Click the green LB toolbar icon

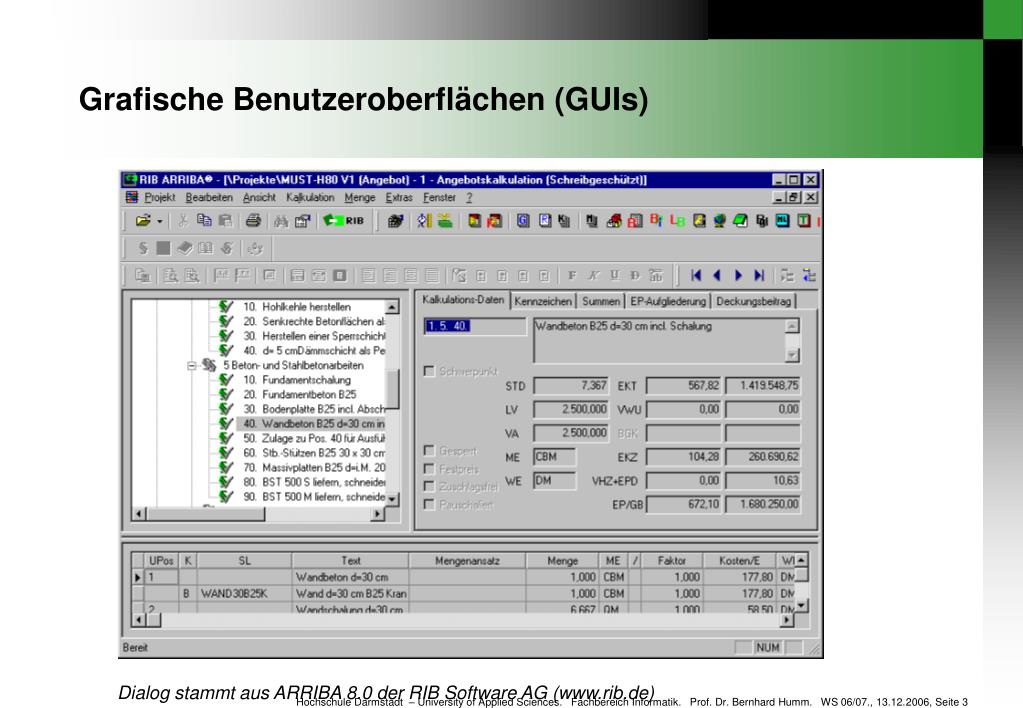tap(677, 221)
